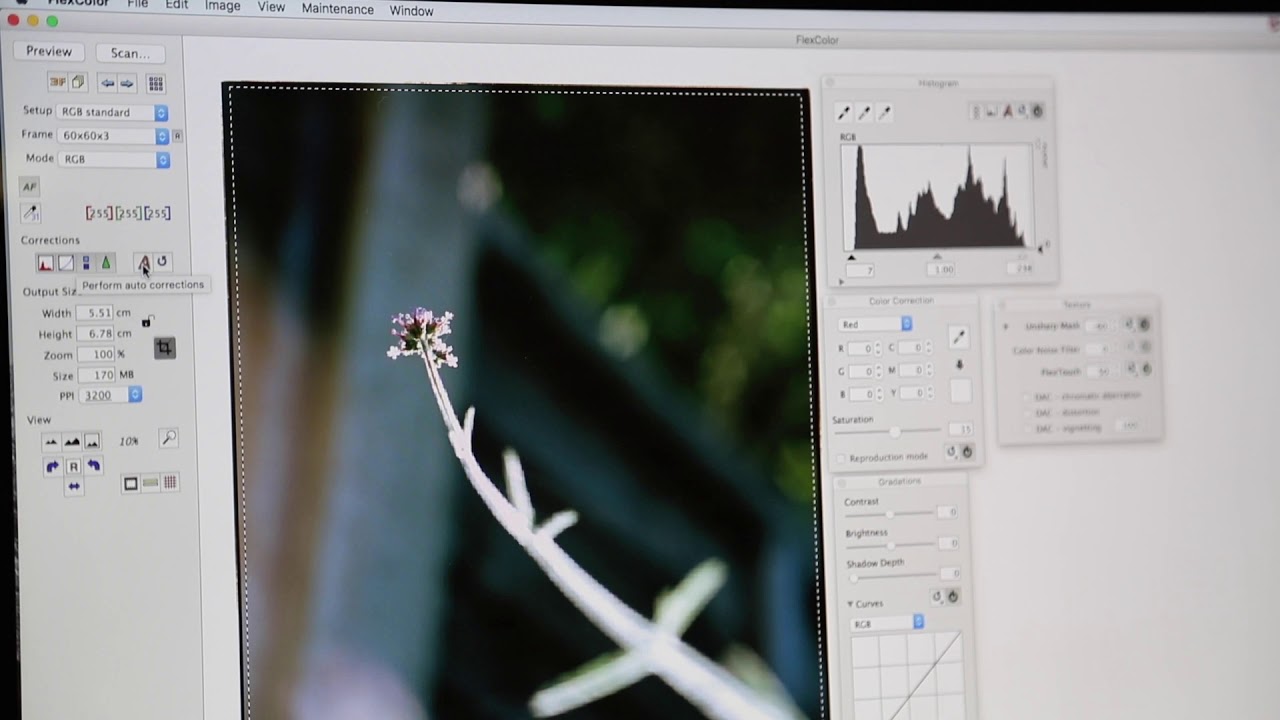Open the PPI 3200 dropdown
Image resolution: width=1280 pixels, height=720 pixels.
pos(111,395)
